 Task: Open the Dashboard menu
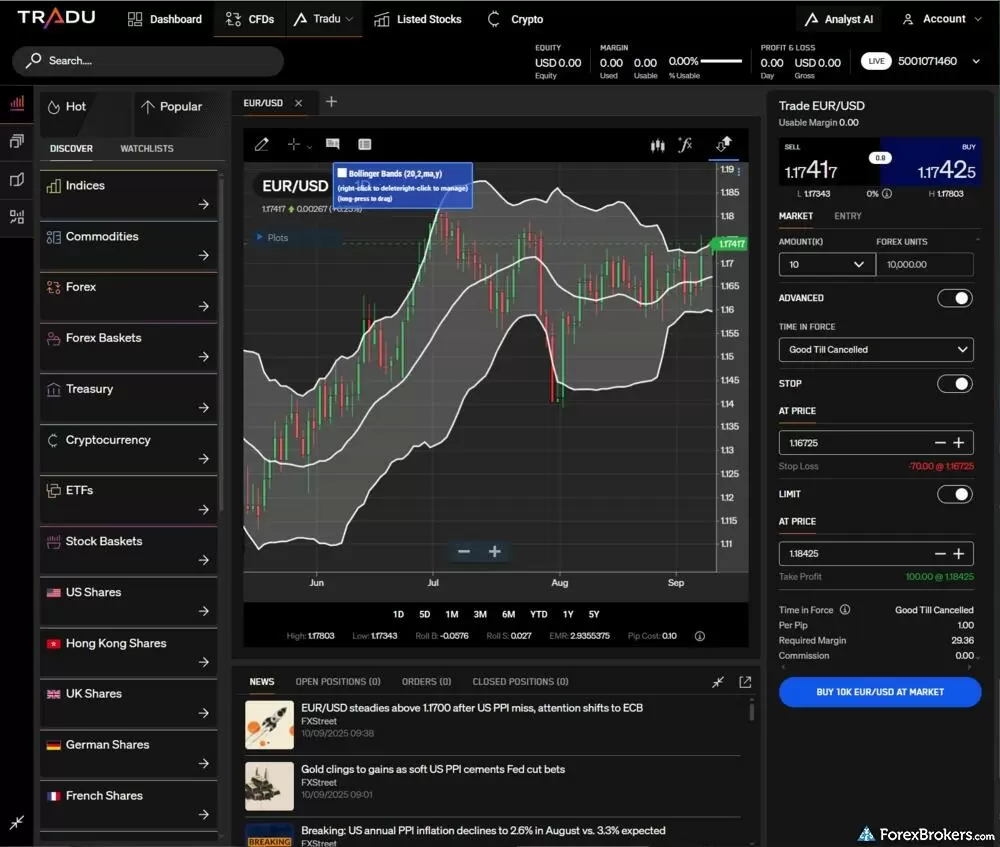(x=165, y=19)
